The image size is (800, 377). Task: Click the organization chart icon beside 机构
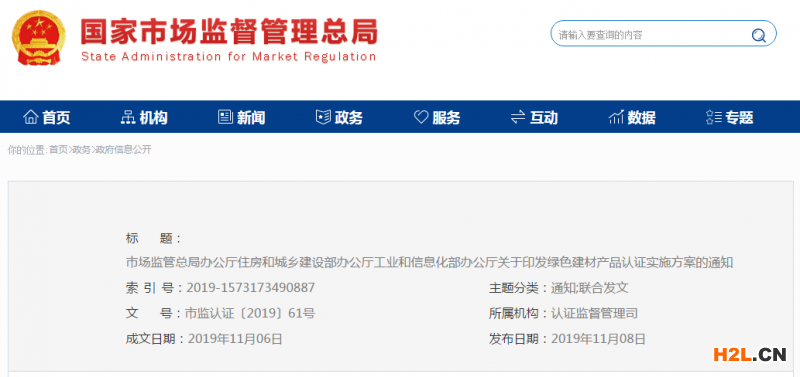click(128, 117)
